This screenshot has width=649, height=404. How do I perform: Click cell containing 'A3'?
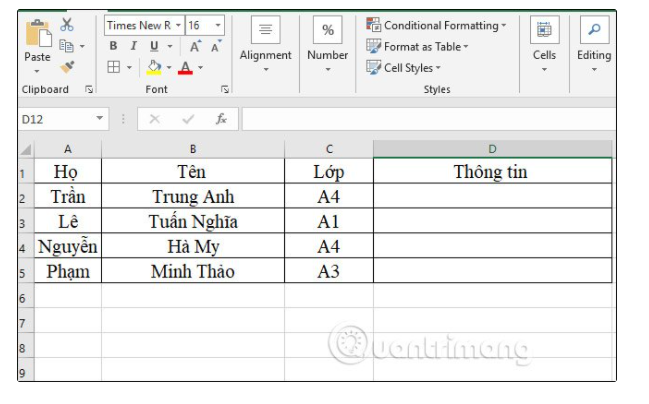pos(329,271)
